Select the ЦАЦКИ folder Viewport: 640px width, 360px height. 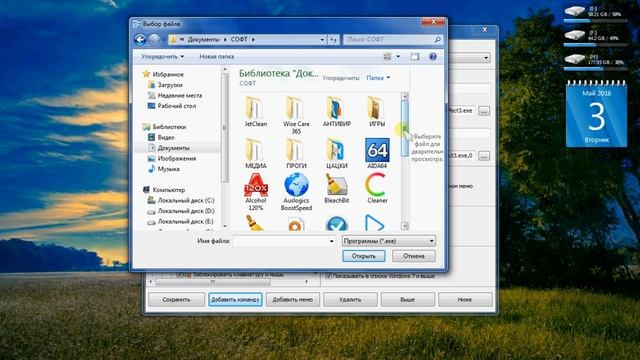point(337,153)
